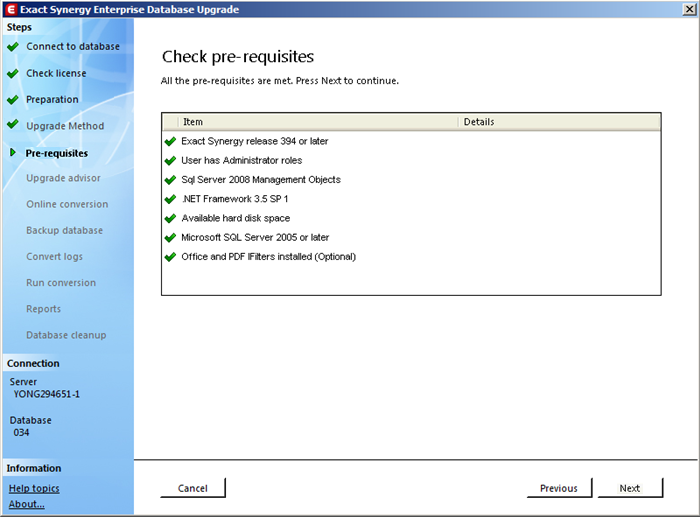Viewport: 700px width, 517px height.
Task: Click checkmark icon for Sql Server 2008 Management Objects
Action: [170, 180]
